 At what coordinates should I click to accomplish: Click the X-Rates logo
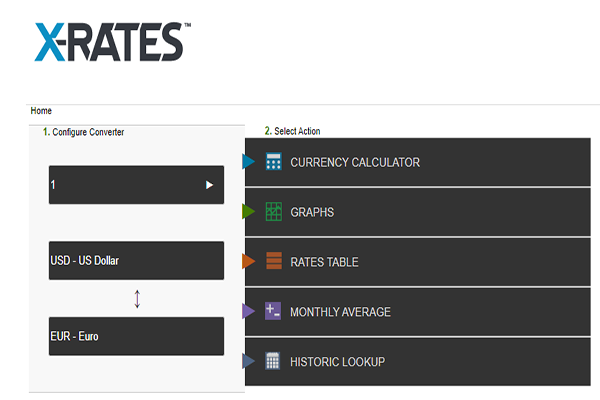108,42
